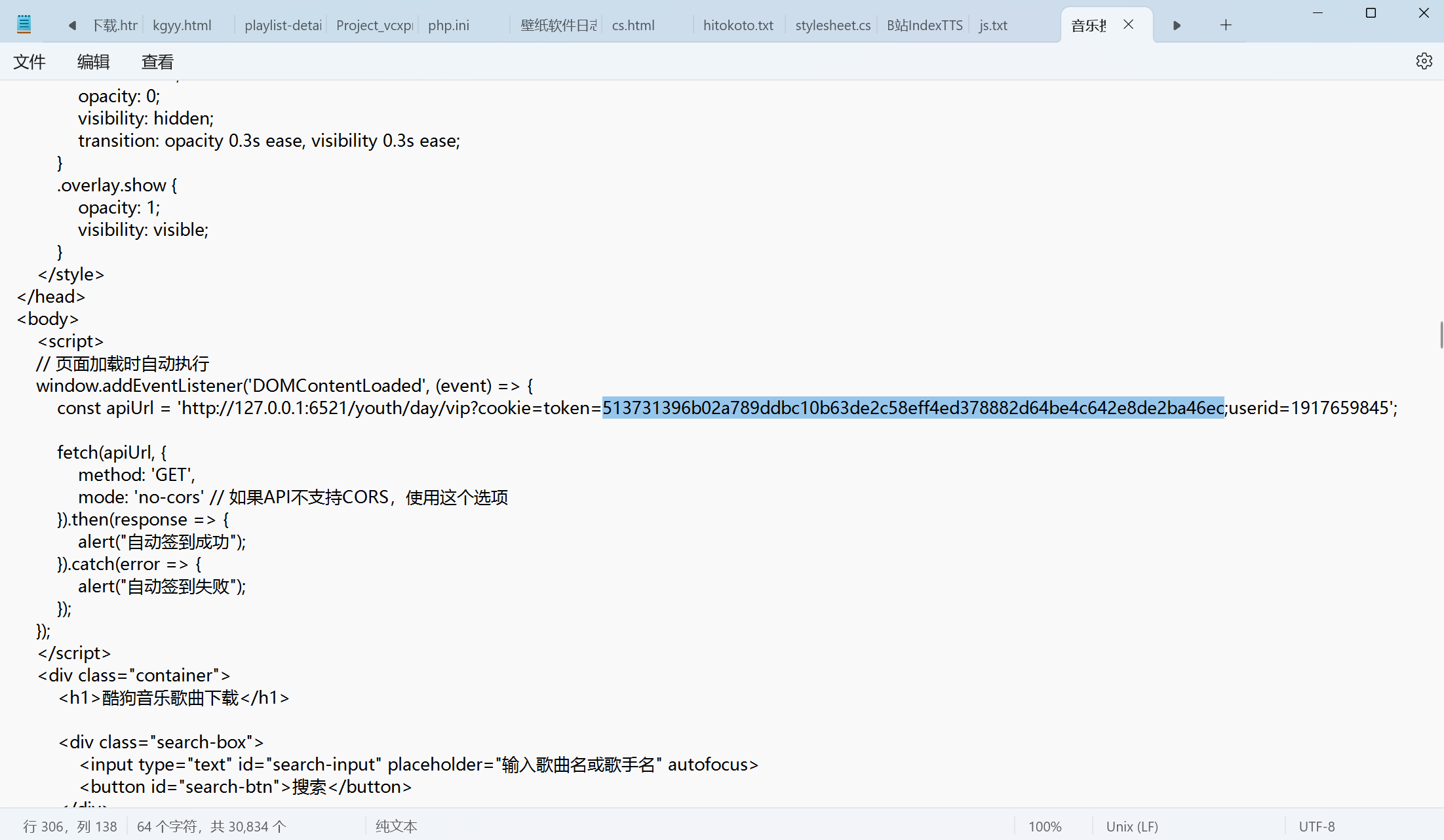Switch to the hitokoto.txt tab

[738, 26]
